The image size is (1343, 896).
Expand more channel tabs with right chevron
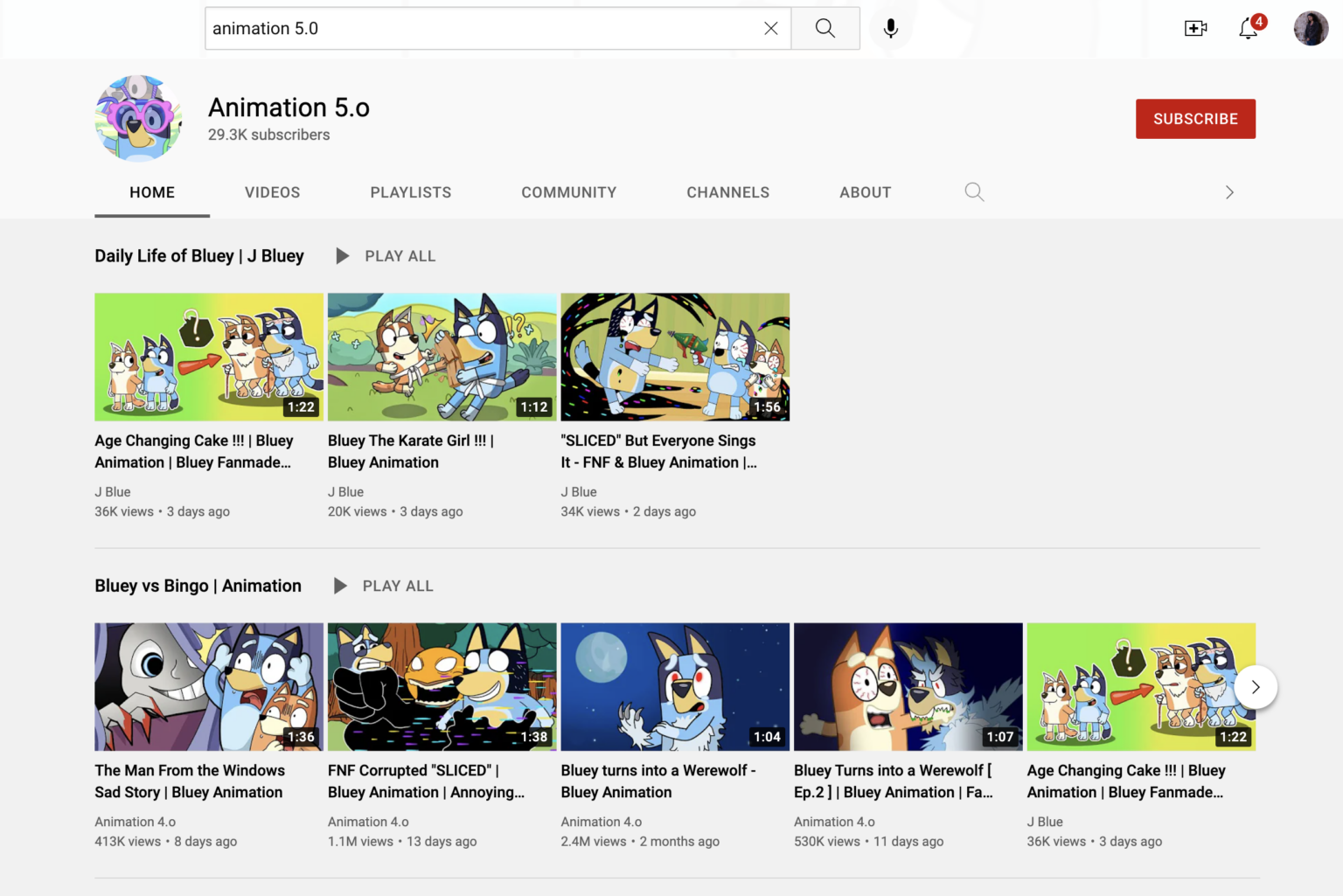coord(1229,191)
